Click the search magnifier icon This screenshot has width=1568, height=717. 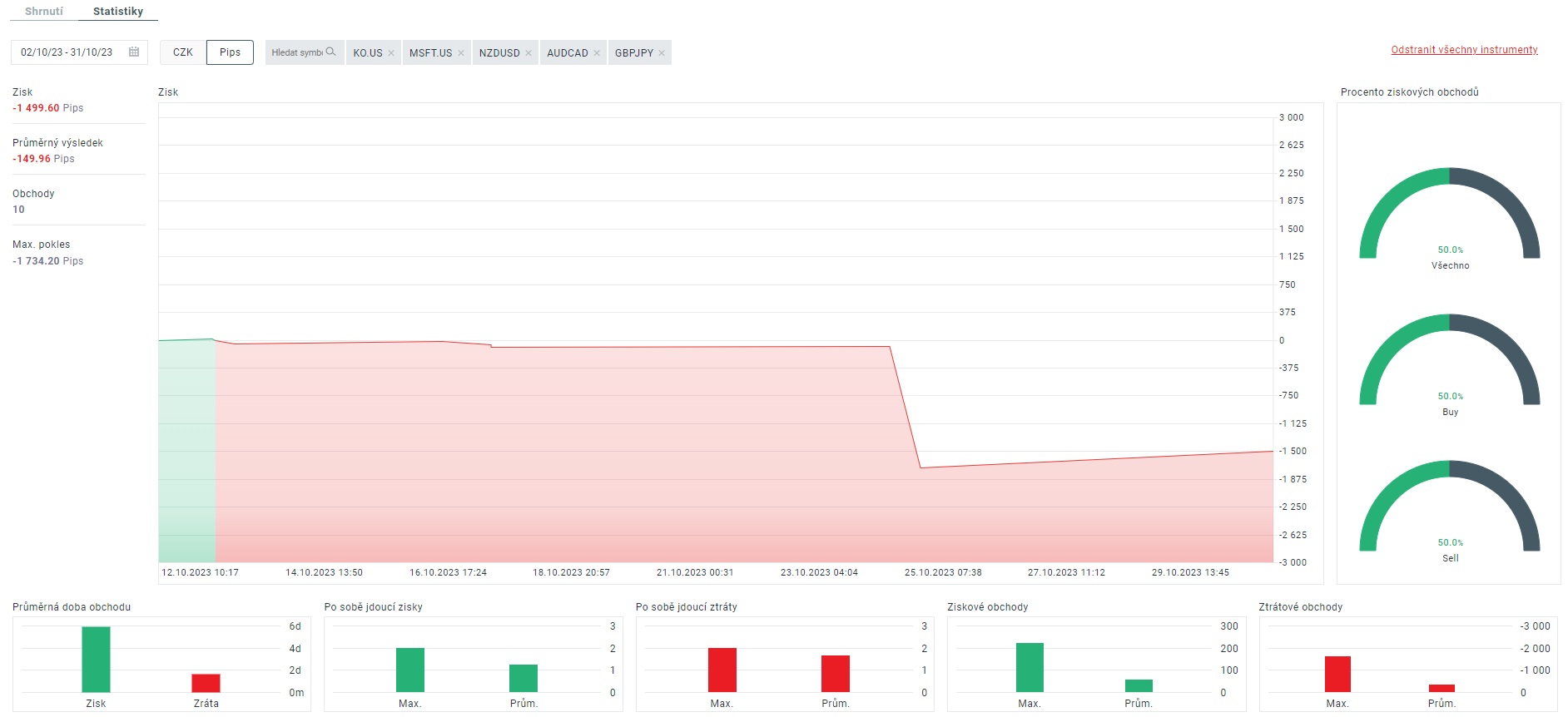(330, 52)
